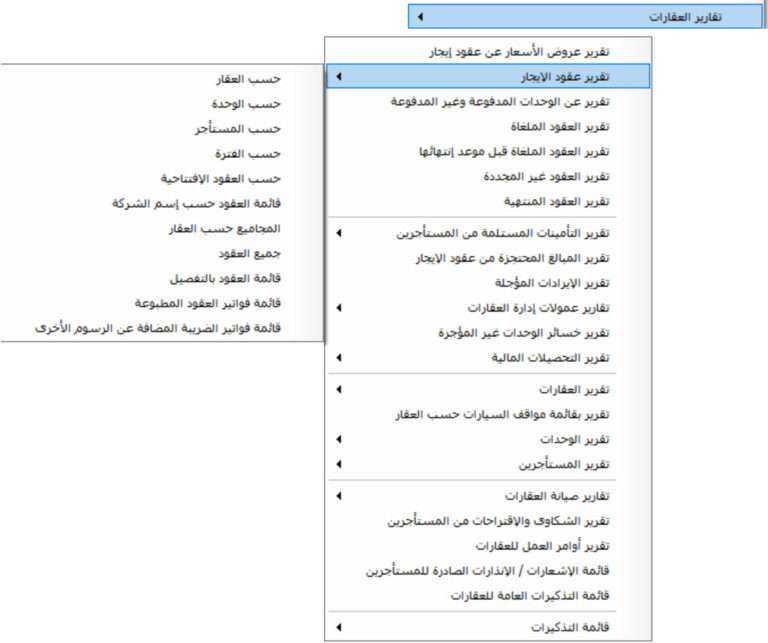The width and height of the screenshot is (768, 643).
Task: Select تقارير صيانة العقارات
Action: [x=488, y=497]
